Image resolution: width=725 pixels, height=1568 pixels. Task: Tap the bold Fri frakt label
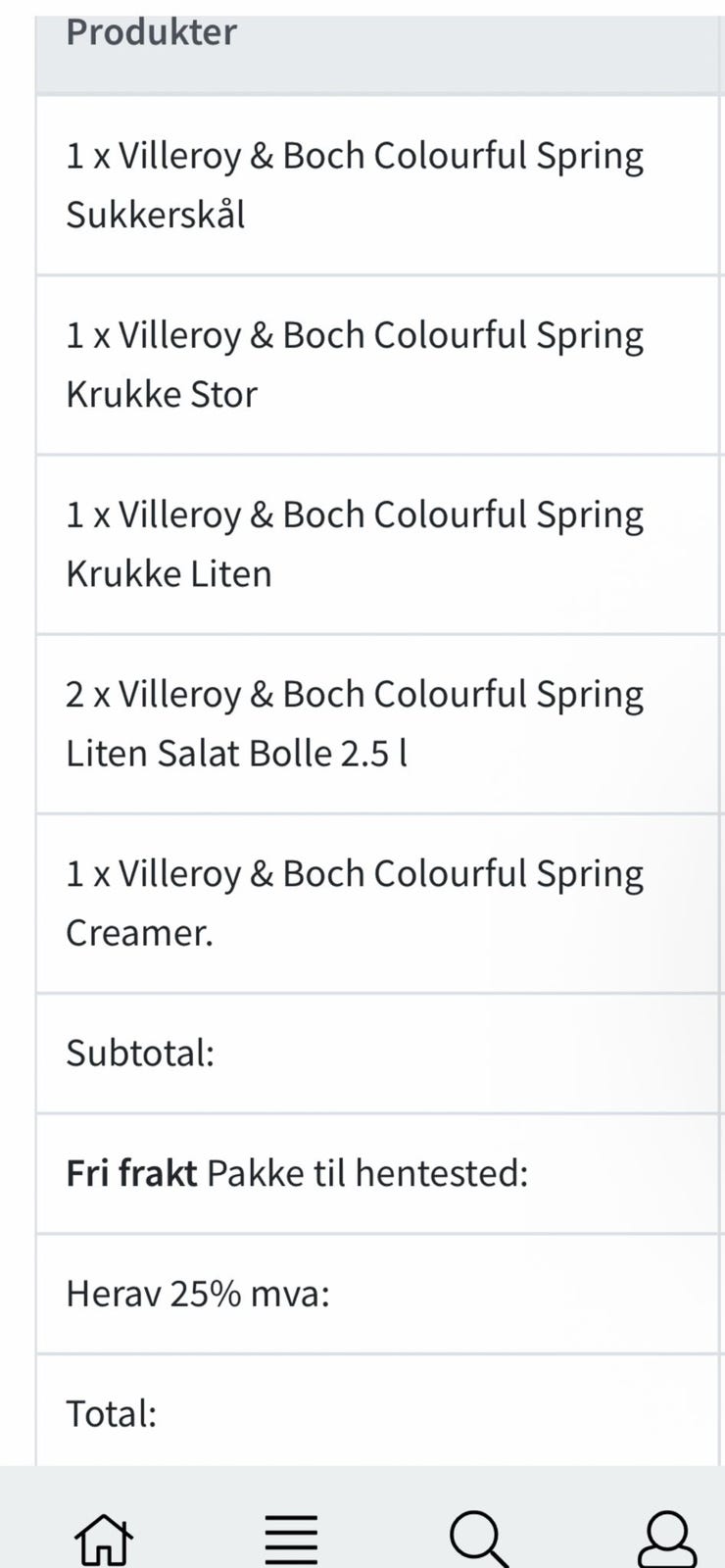point(131,1173)
